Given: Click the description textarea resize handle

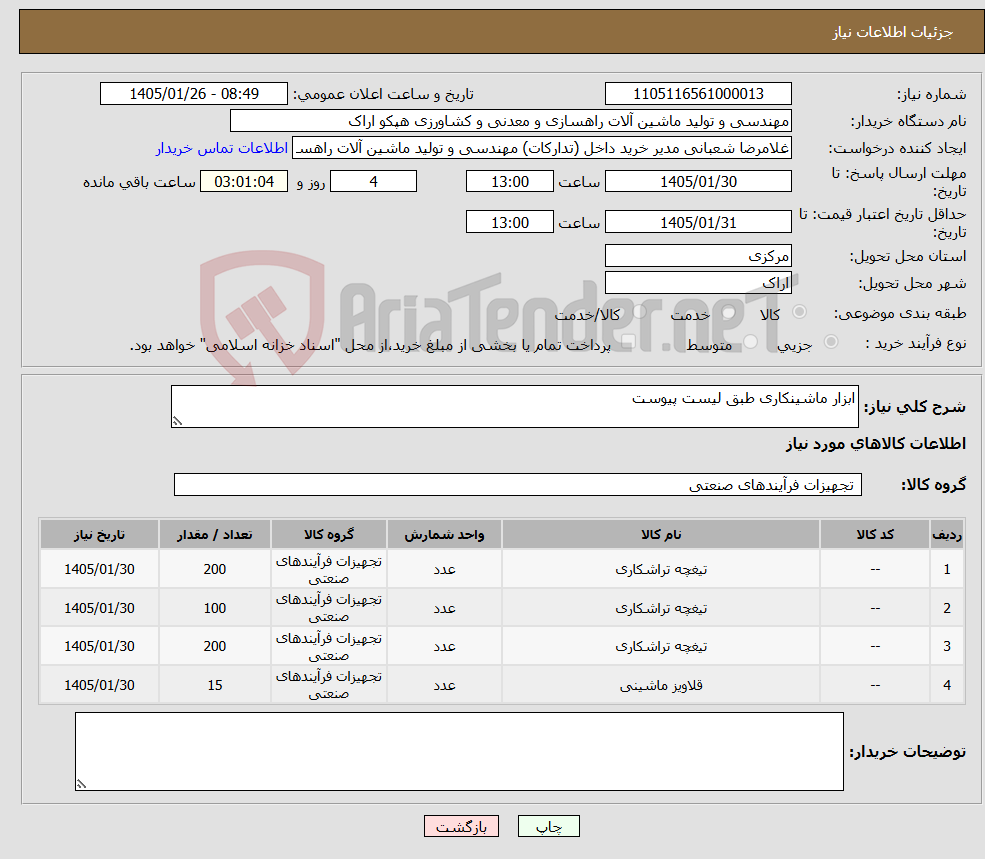Looking at the screenshot, I should tap(177, 421).
